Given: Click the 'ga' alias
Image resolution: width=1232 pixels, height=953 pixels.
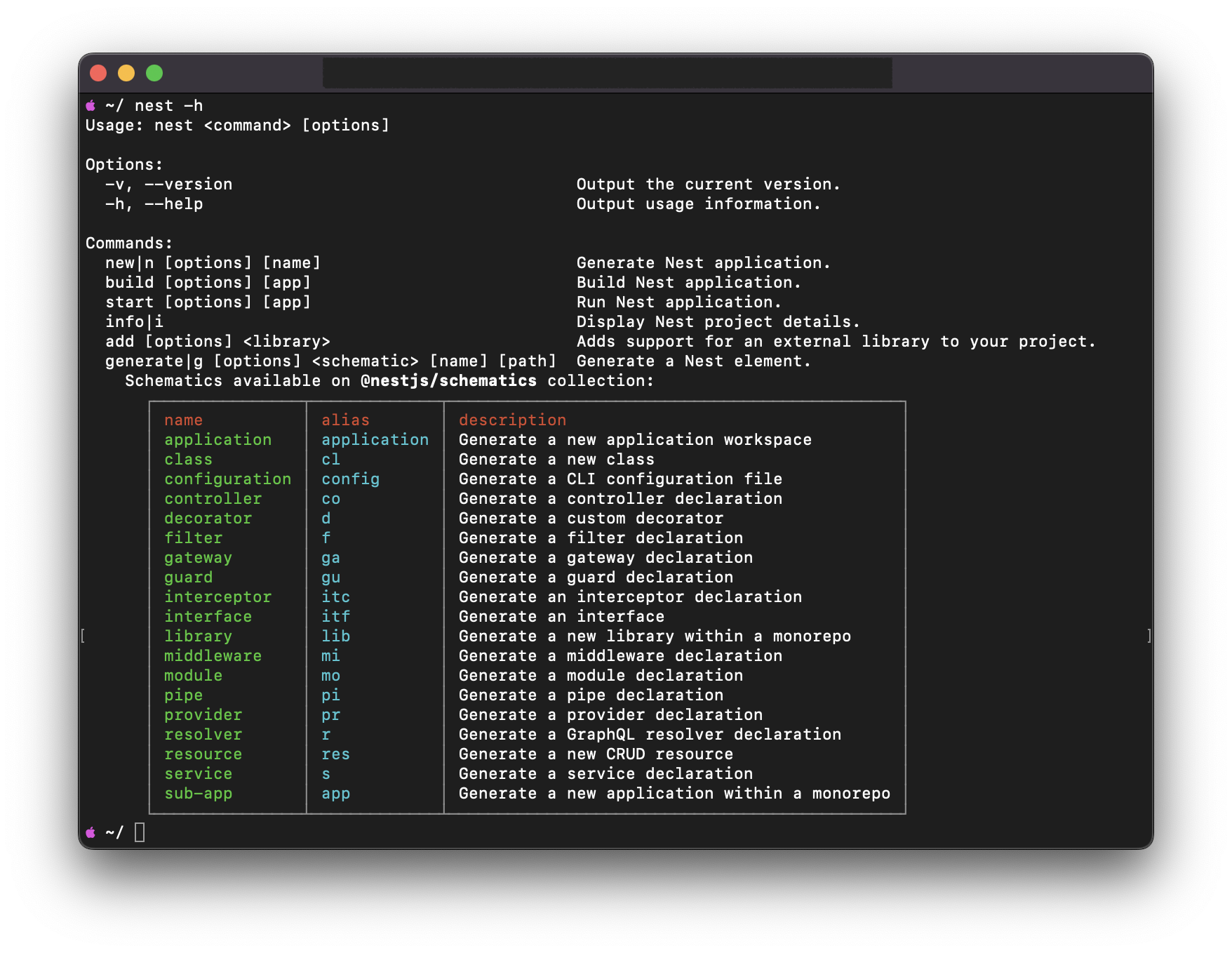Looking at the screenshot, I should click(331, 558).
